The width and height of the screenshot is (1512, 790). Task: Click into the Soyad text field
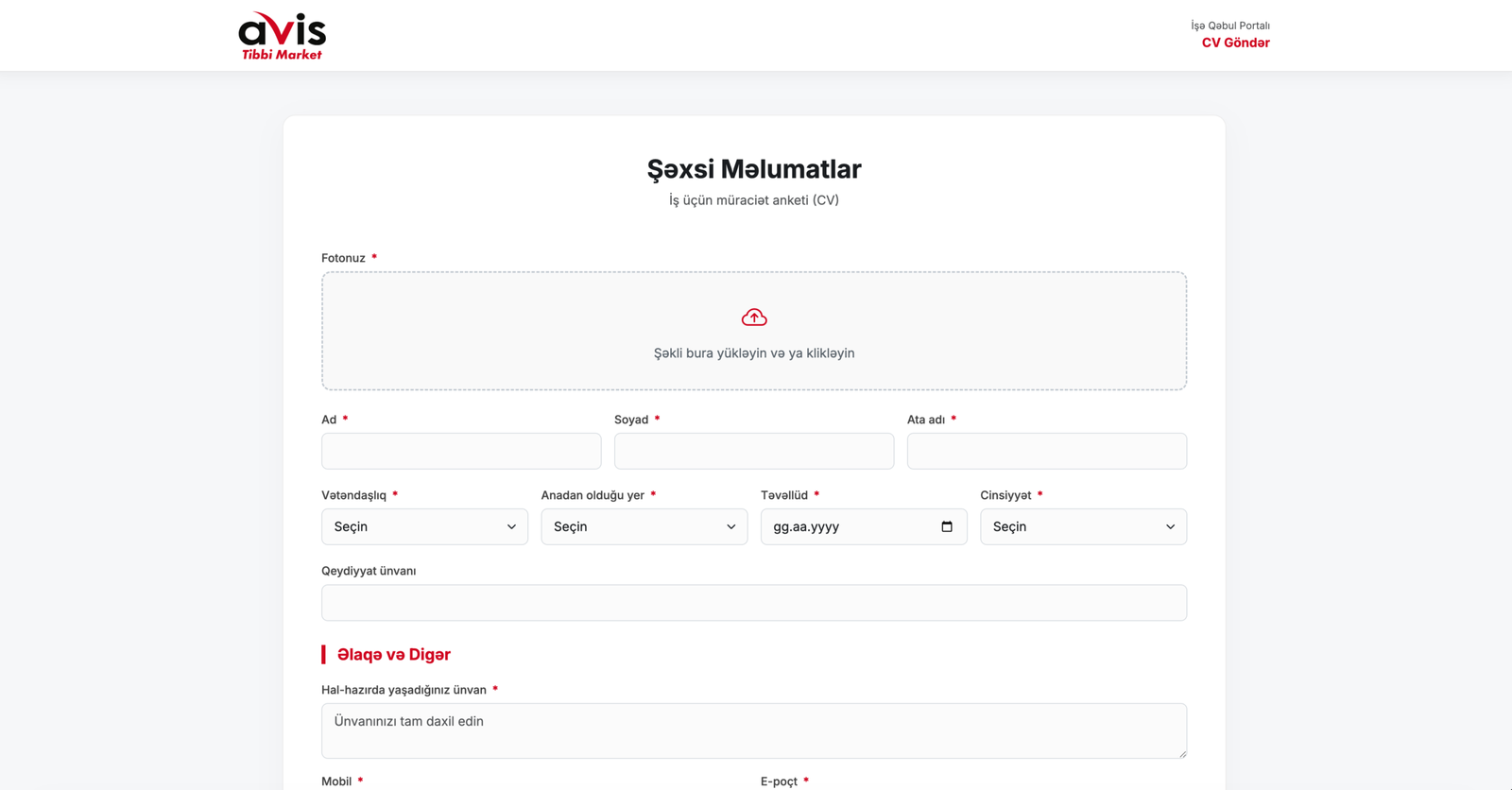[x=754, y=451]
